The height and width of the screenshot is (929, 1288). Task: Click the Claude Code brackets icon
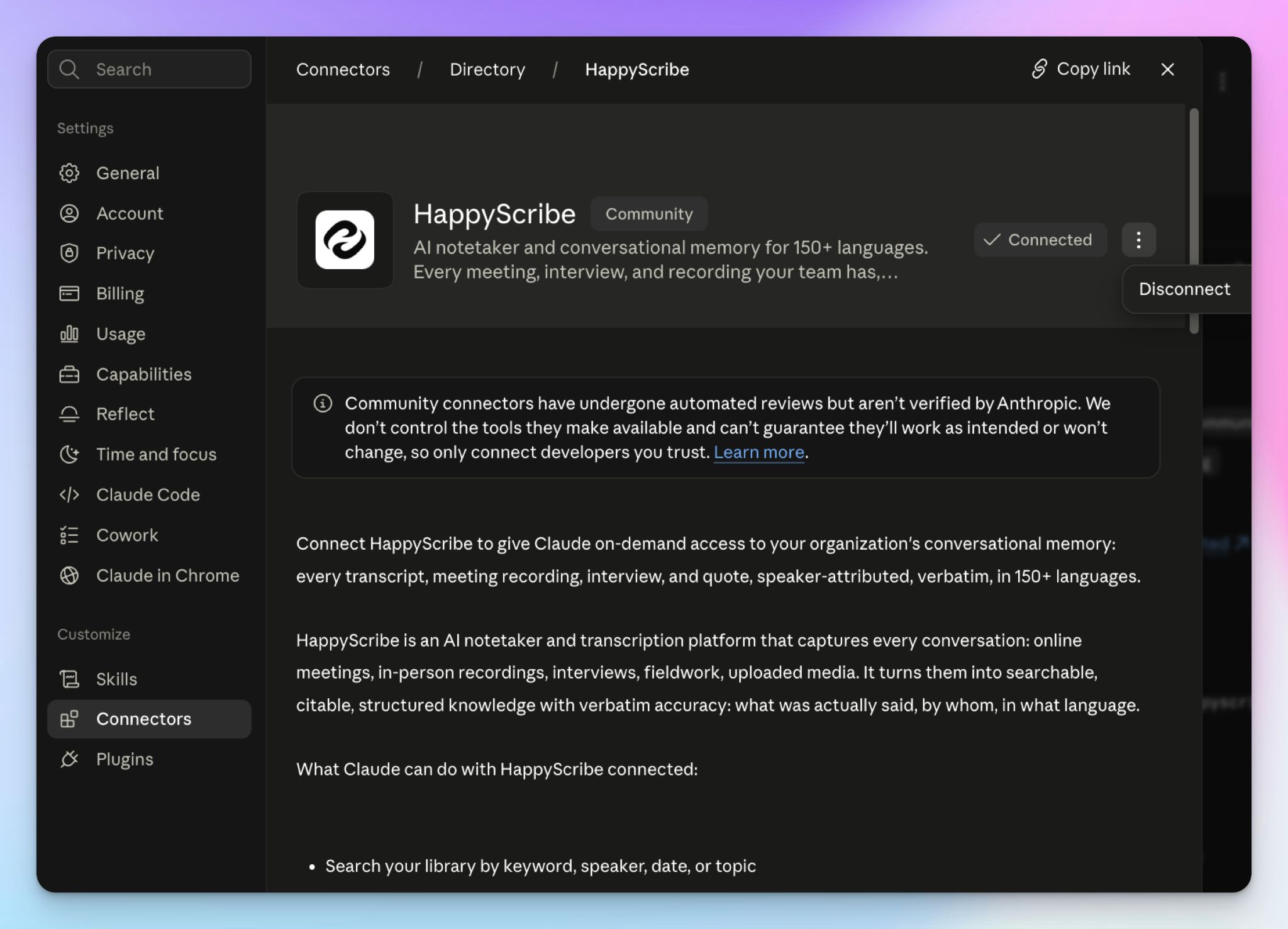(x=69, y=494)
